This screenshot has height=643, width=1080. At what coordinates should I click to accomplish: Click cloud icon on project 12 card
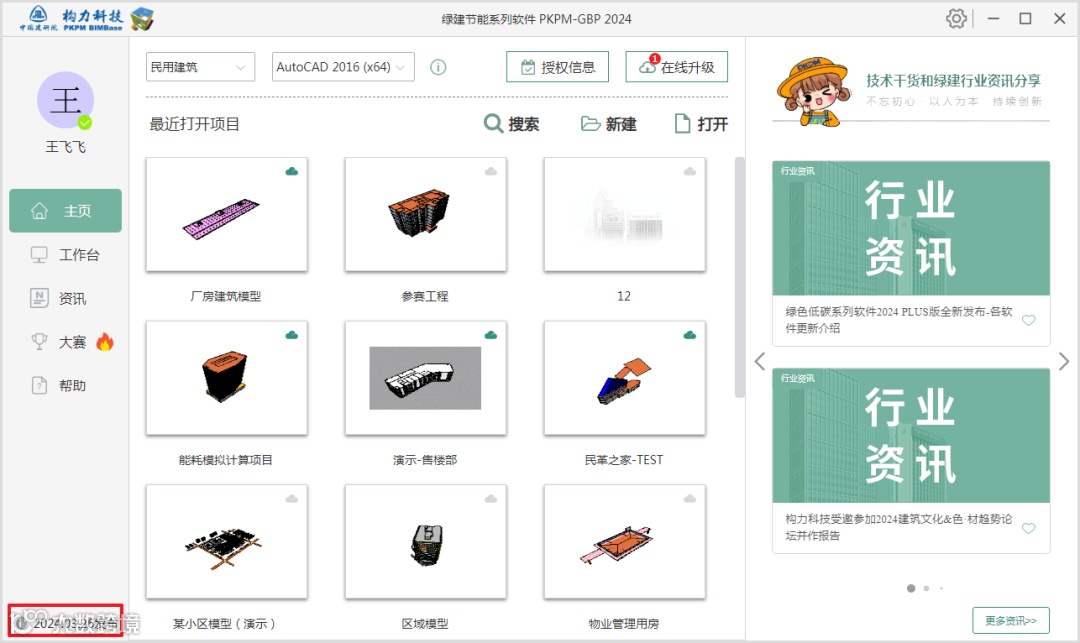(x=689, y=171)
